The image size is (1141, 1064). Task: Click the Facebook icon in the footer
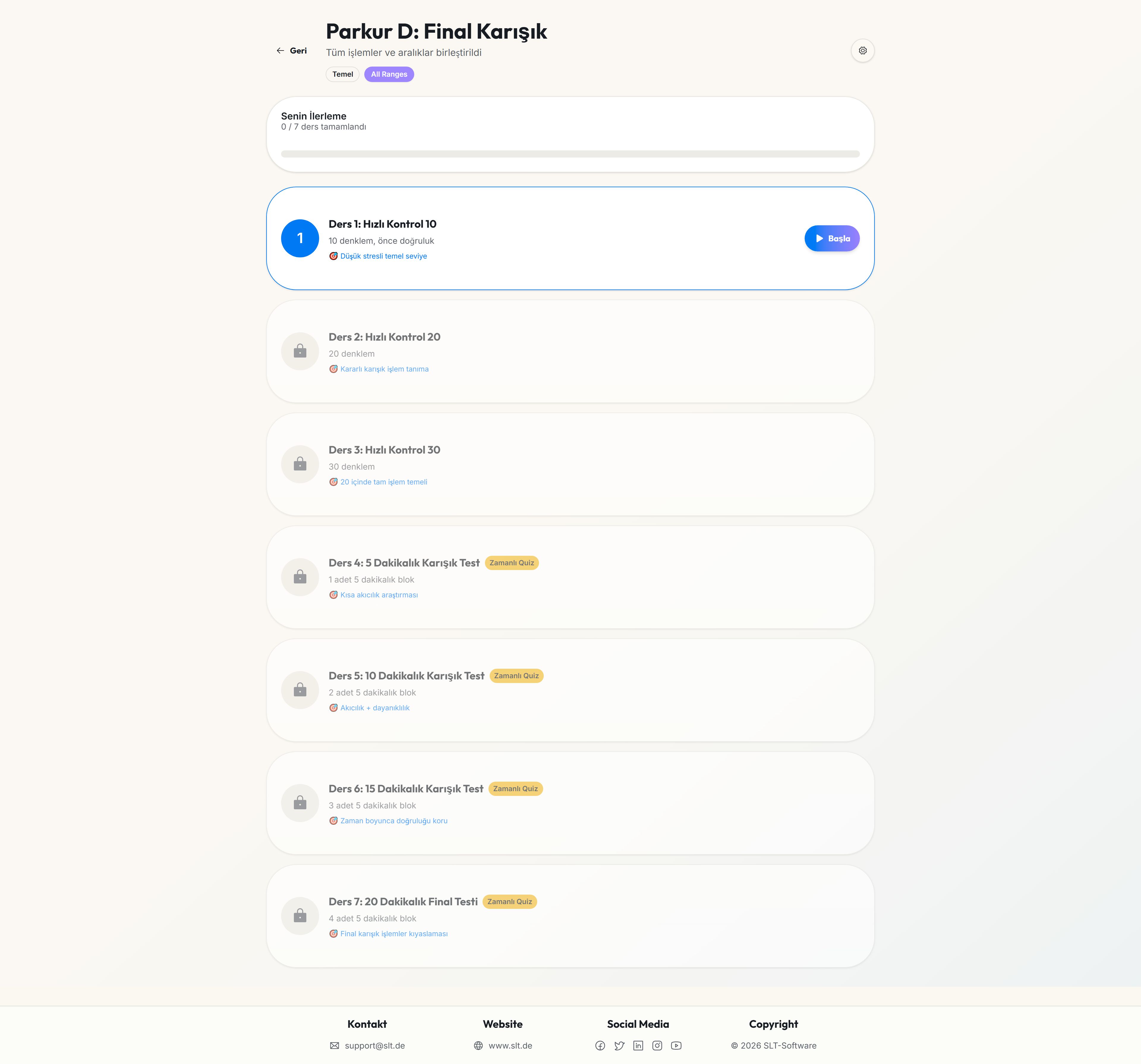pyautogui.click(x=600, y=1046)
